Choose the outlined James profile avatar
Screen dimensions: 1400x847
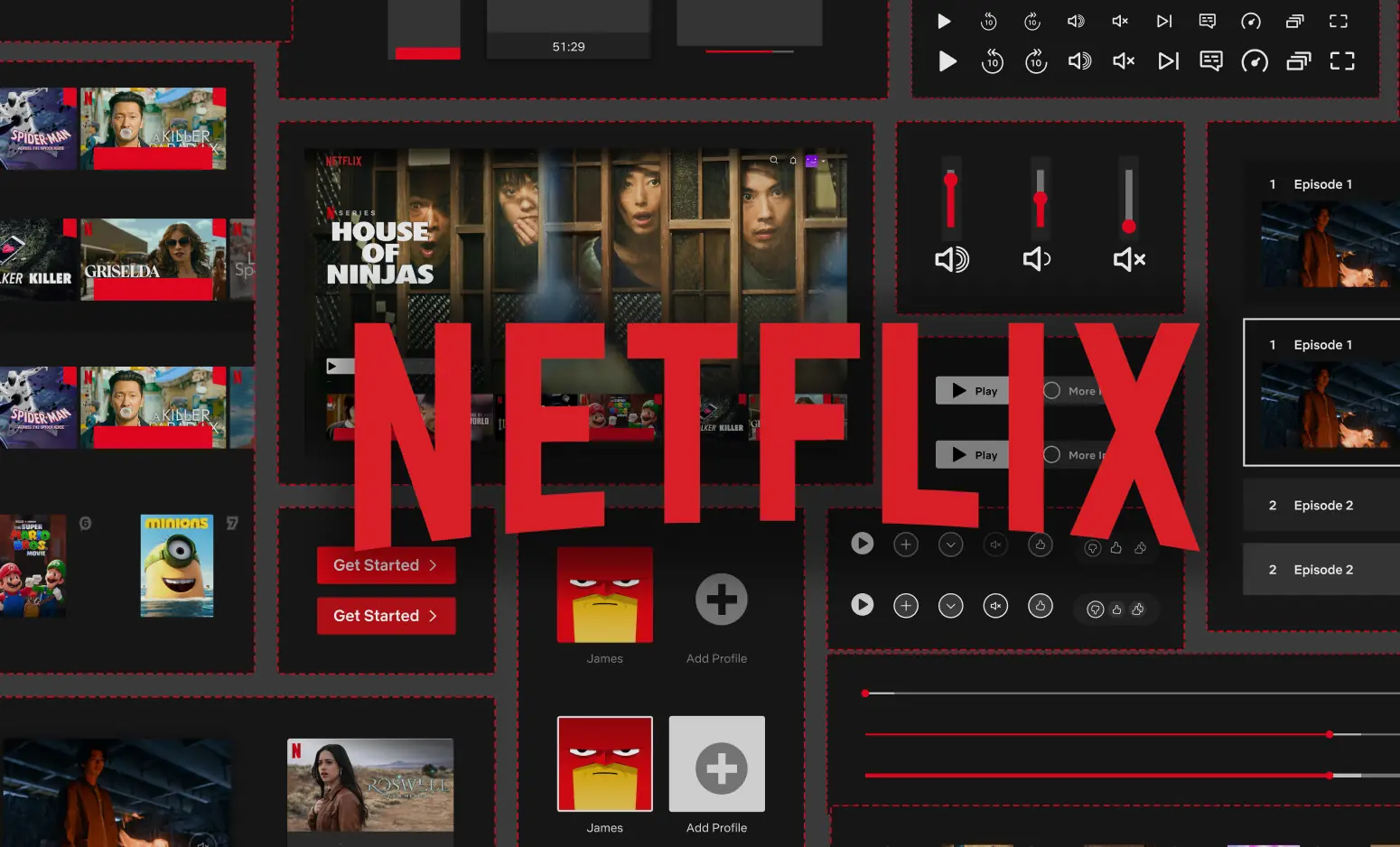point(605,764)
